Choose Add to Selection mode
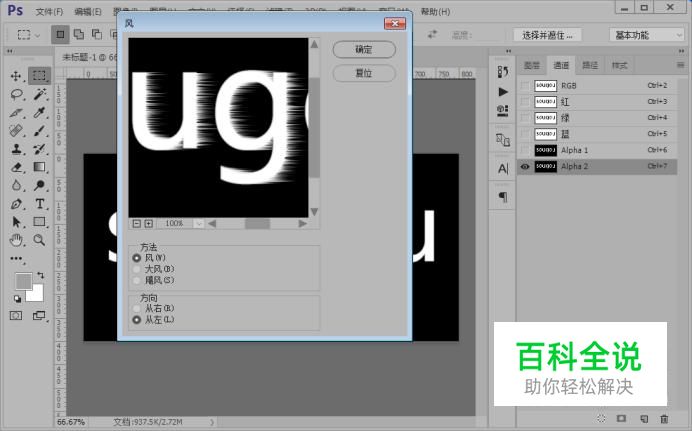The width and height of the screenshot is (692, 431). pos(79,34)
